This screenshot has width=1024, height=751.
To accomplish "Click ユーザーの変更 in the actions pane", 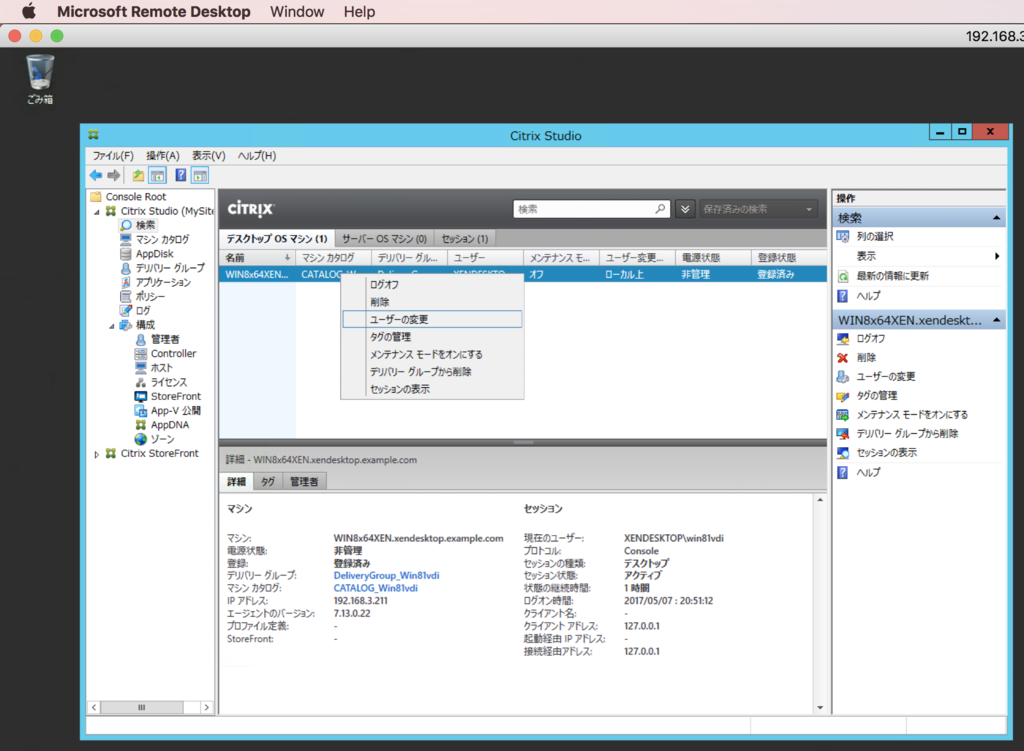I will coord(886,376).
